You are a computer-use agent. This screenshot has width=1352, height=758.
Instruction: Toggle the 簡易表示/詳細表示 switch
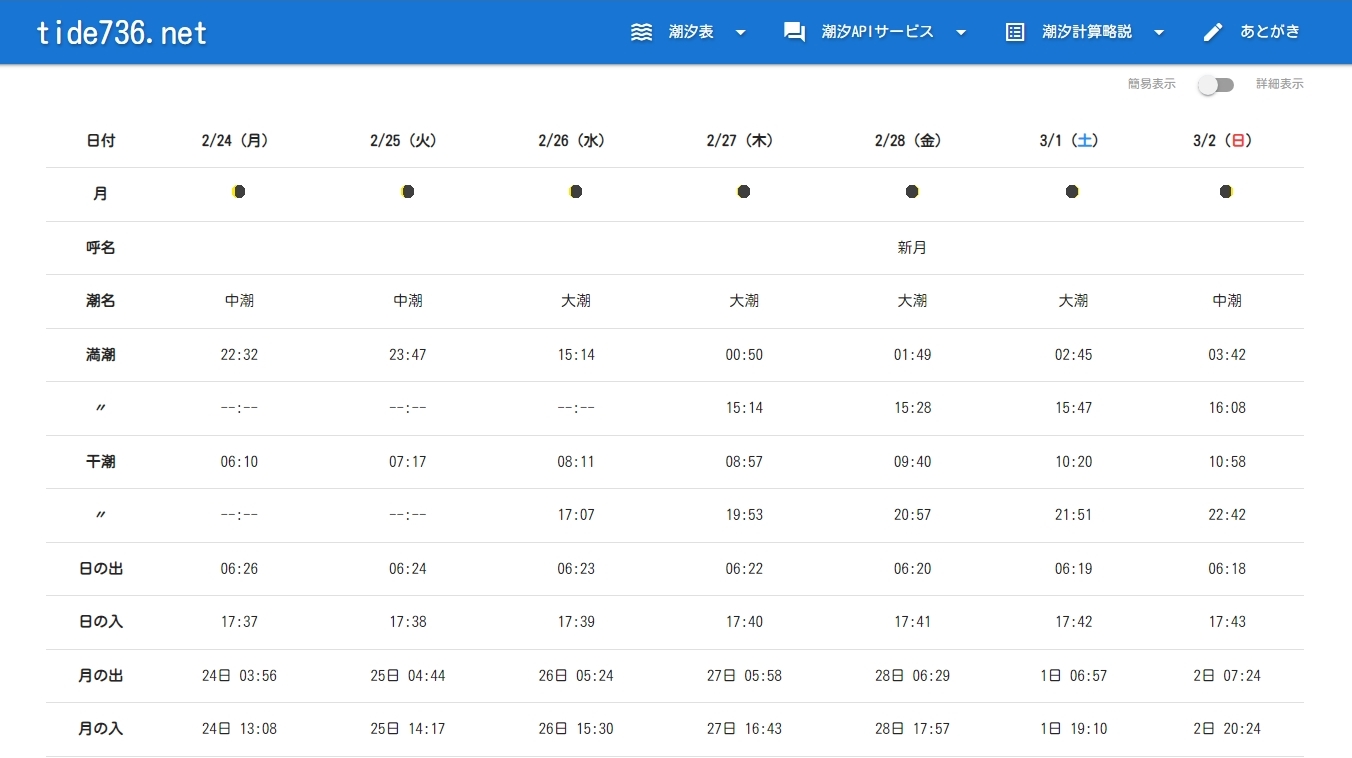pyautogui.click(x=1216, y=85)
